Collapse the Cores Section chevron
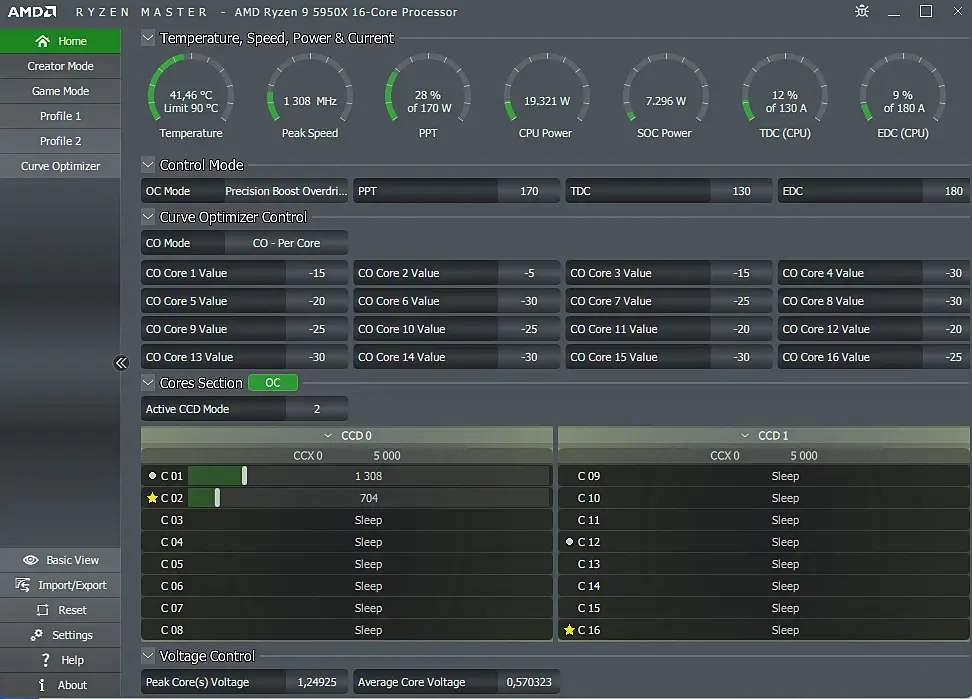 pos(148,383)
